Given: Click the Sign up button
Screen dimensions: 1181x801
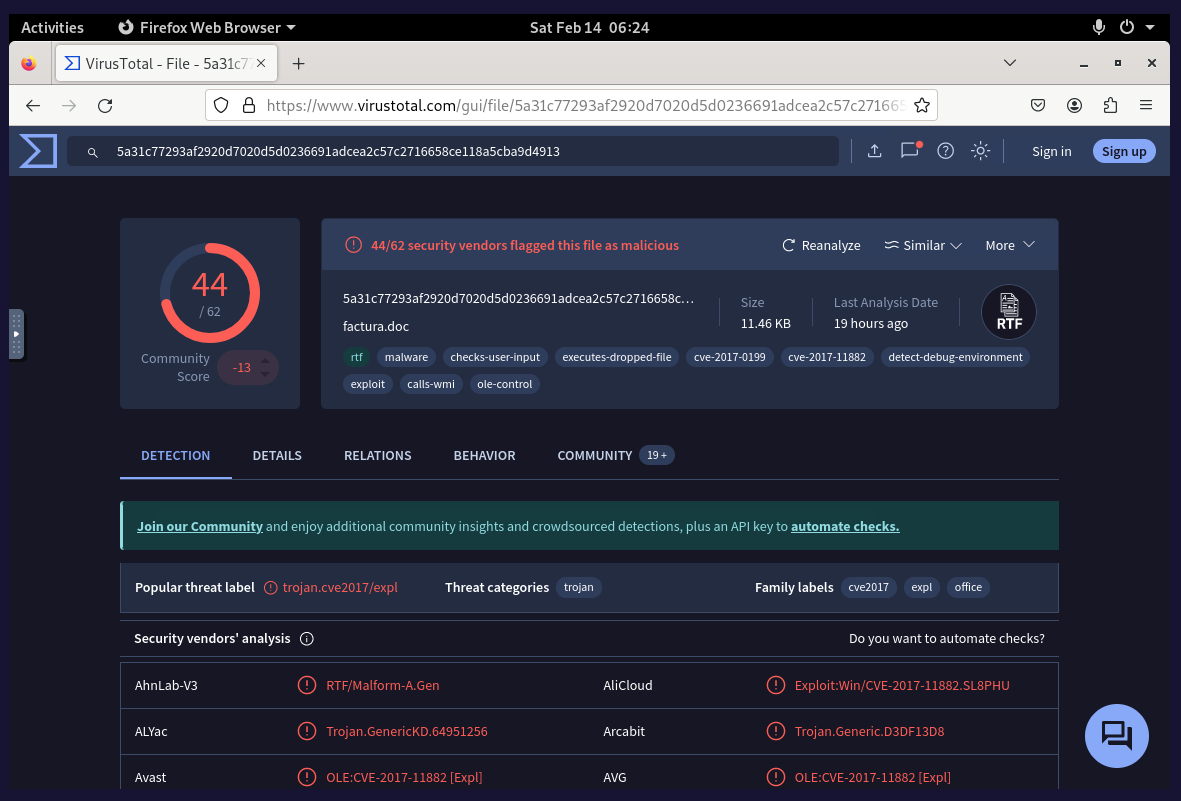Looking at the screenshot, I should click(1124, 151).
